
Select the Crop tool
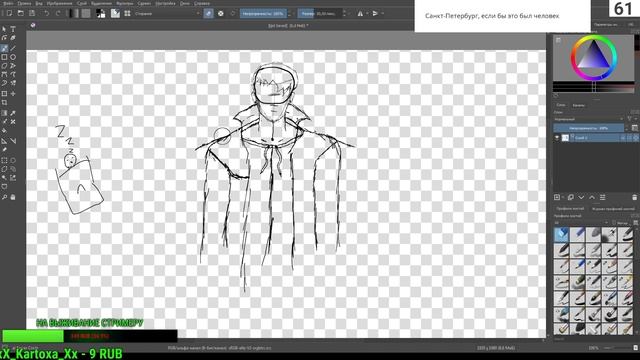4,102
